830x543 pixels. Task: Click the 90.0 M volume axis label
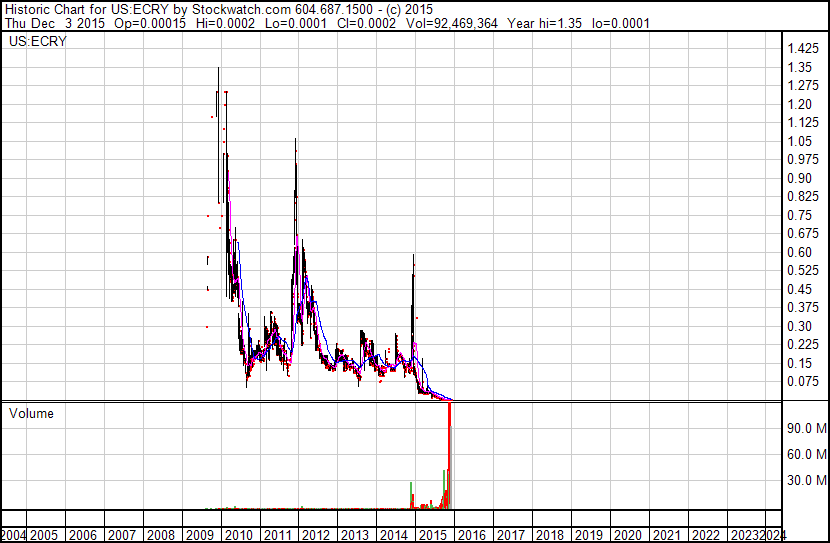[x=807, y=428]
